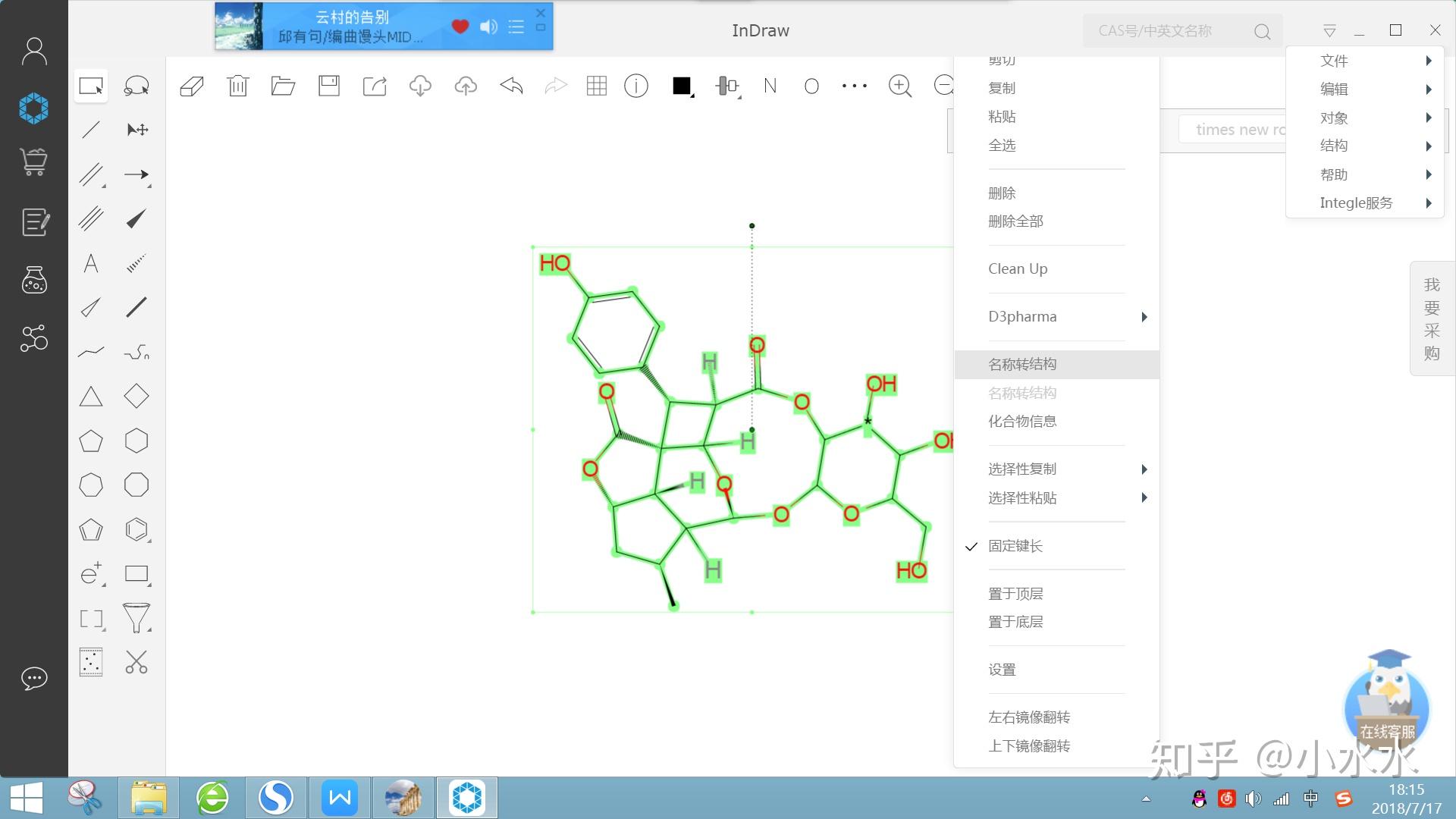Undo the last action
The width and height of the screenshot is (1456, 819).
pos(510,86)
